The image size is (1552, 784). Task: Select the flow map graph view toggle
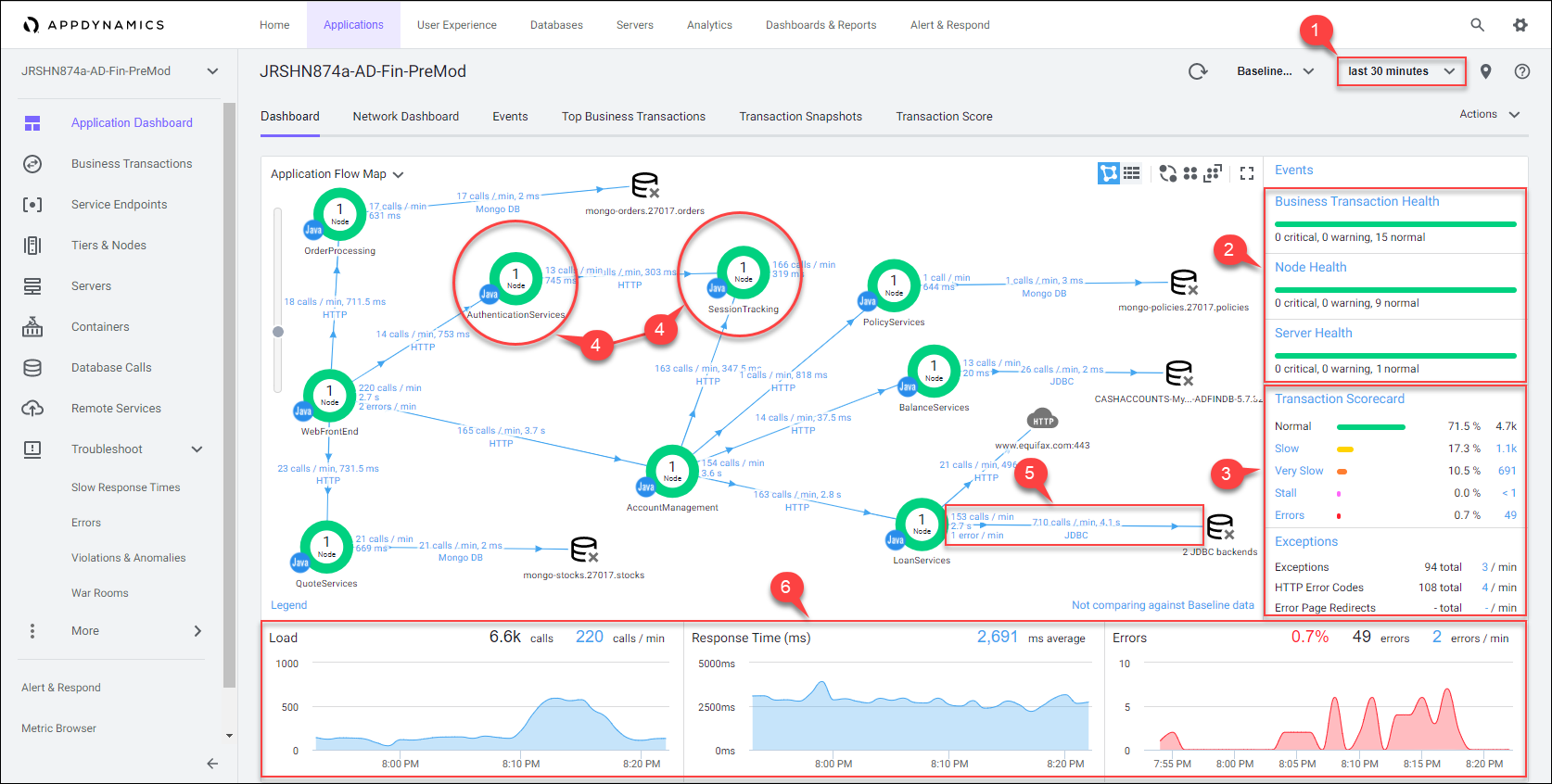click(1109, 173)
